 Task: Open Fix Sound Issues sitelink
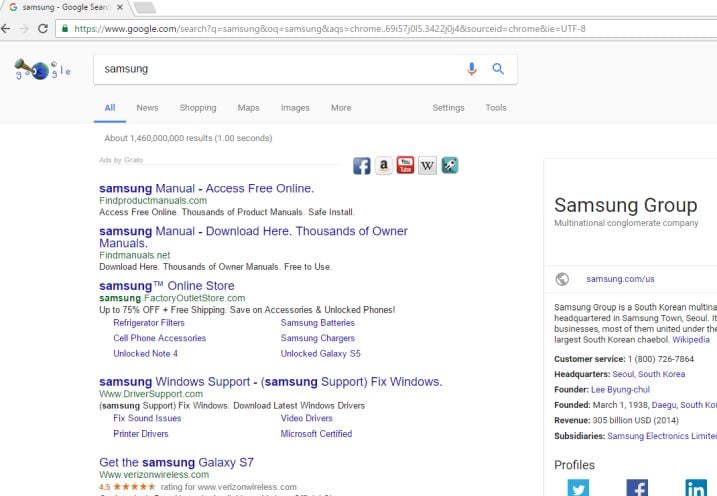pyautogui.click(x=147, y=418)
